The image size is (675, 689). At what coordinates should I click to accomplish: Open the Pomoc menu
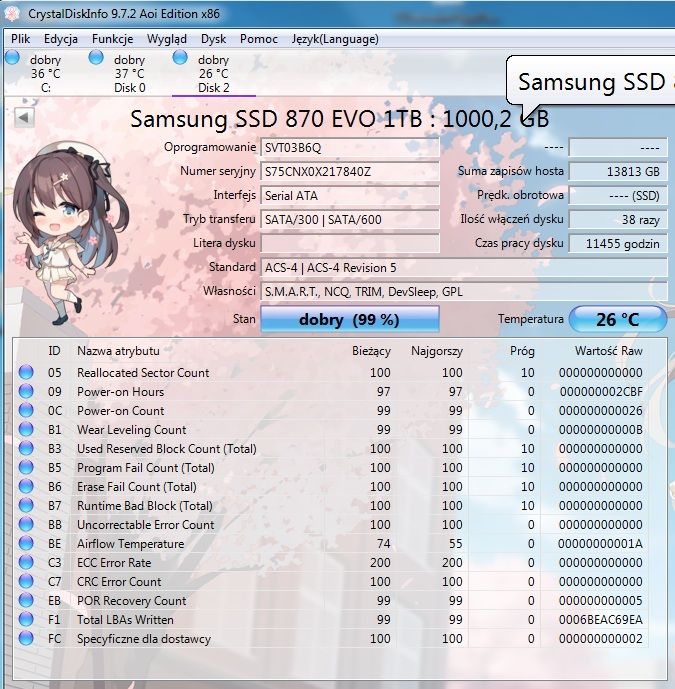point(258,39)
